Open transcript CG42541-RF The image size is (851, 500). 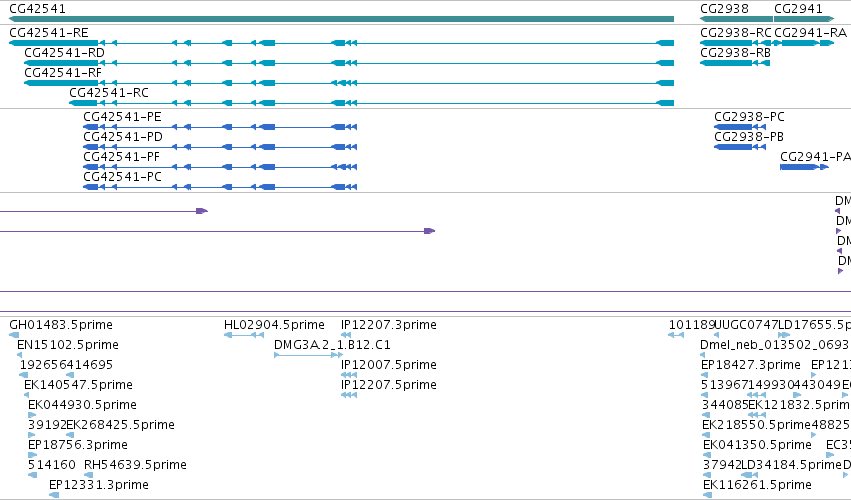63,73
